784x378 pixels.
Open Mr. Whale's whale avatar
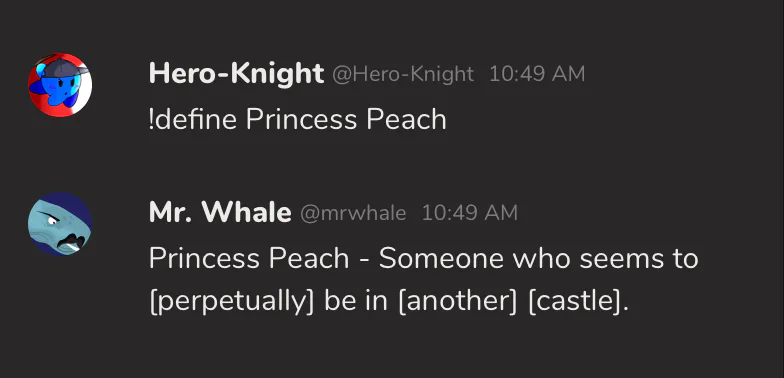pyautogui.click(x=60, y=224)
